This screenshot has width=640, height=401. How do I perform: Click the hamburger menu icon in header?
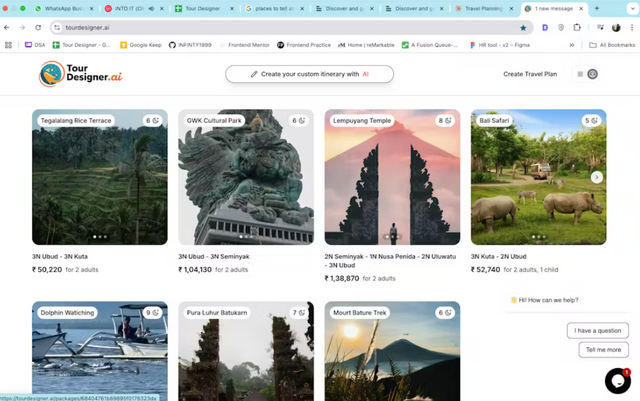pos(580,74)
